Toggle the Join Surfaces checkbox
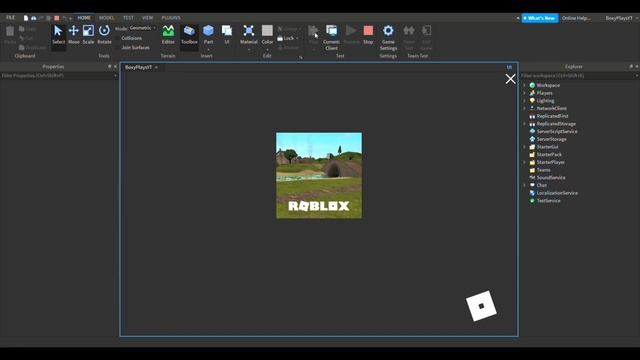 (x=118, y=47)
